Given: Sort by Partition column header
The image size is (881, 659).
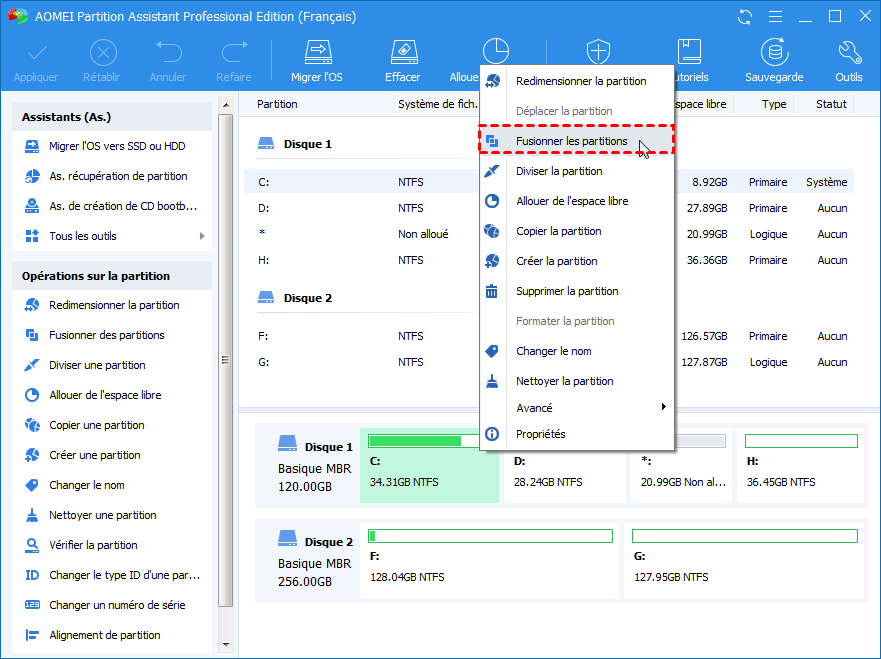Looking at the screenshot, I should click(278, 104).
